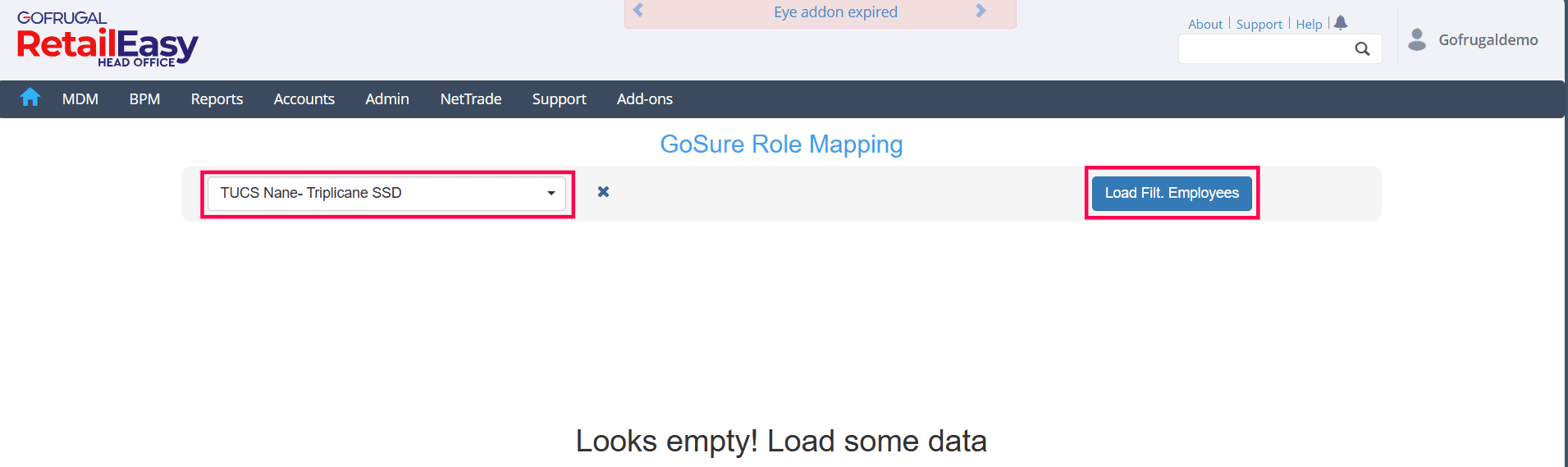1568x467 pixels.
Task: Open the BPM menu
Action: click(144, 99)
